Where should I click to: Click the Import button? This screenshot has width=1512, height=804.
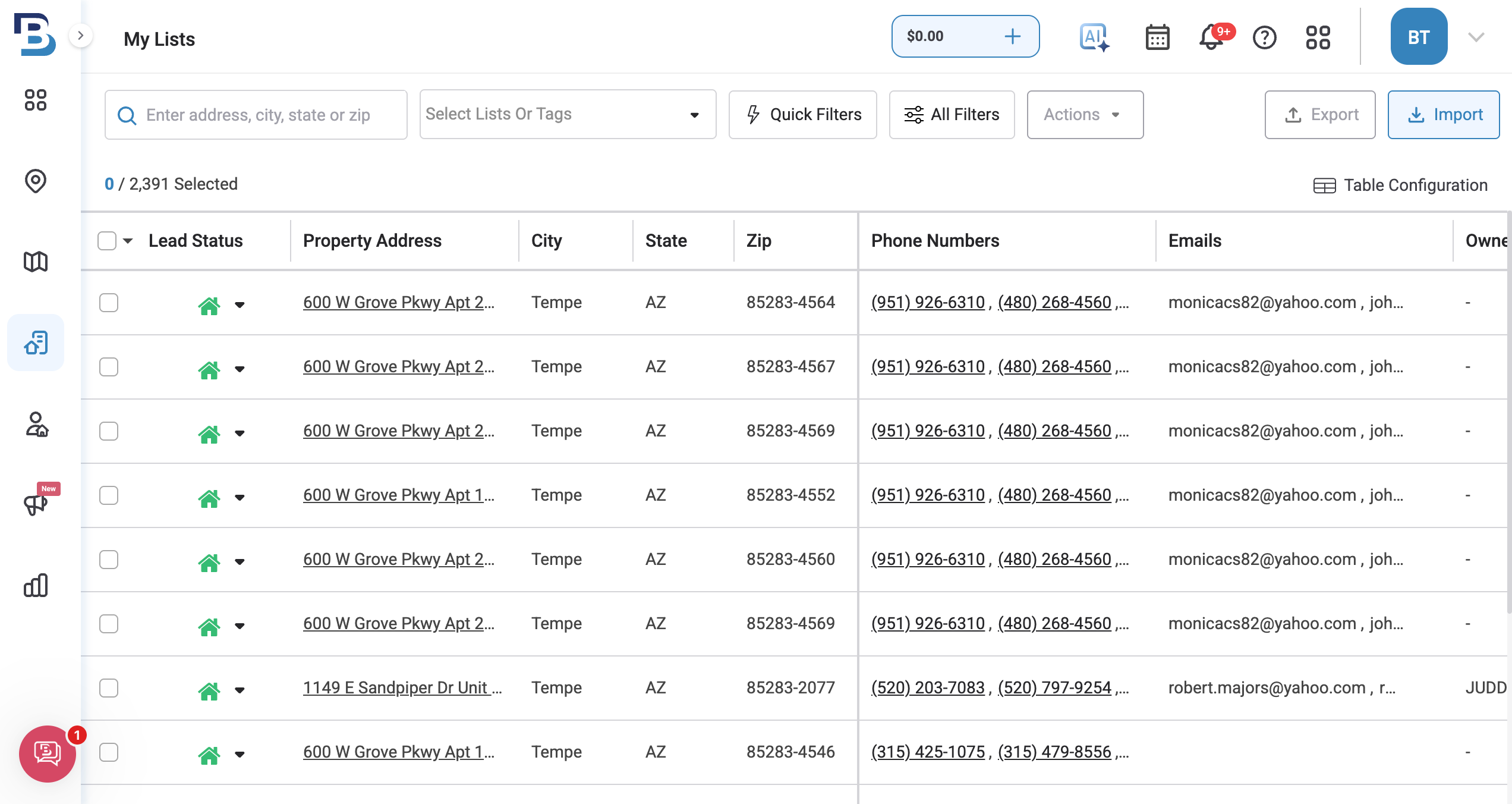click(x=1444, y=114)
